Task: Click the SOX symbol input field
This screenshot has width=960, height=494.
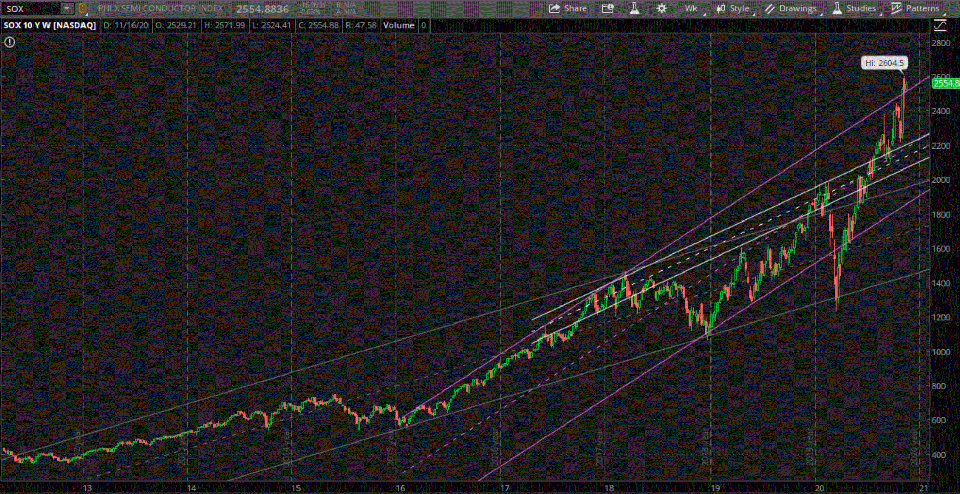Action: tap(31, 9)
